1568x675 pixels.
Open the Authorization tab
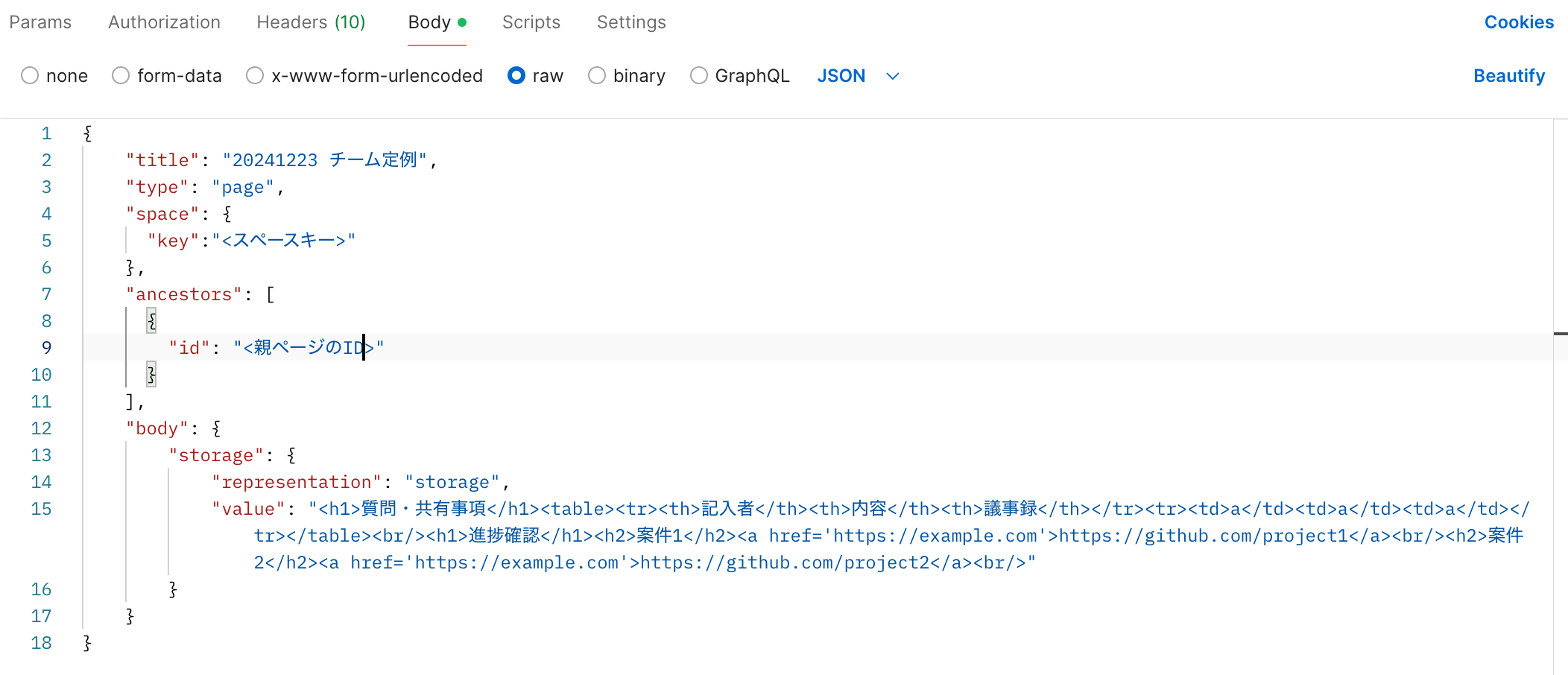point(164,22)
